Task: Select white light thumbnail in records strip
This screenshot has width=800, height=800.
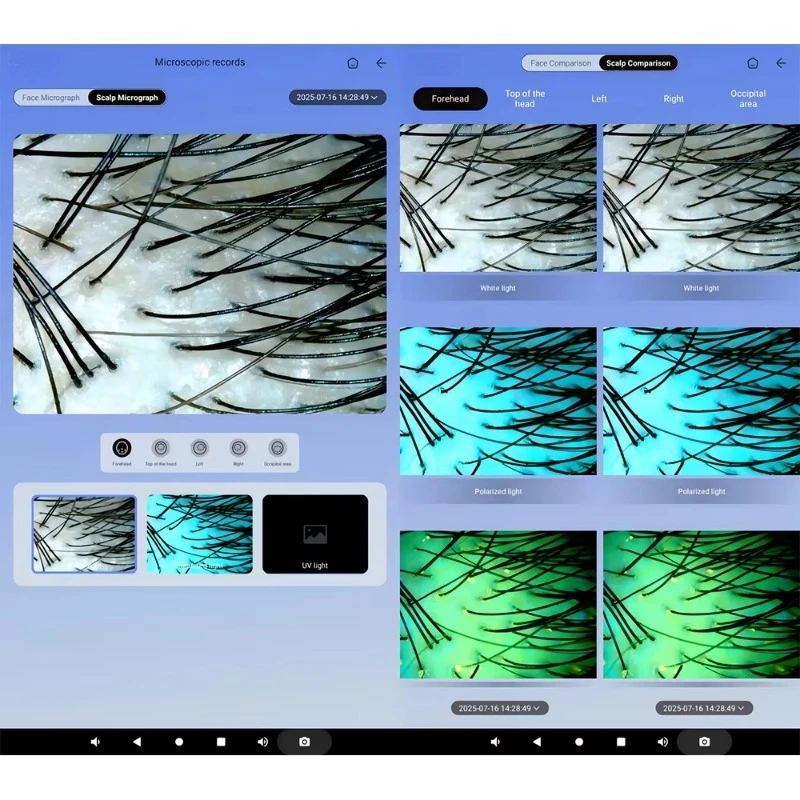Action: point(84,534)
